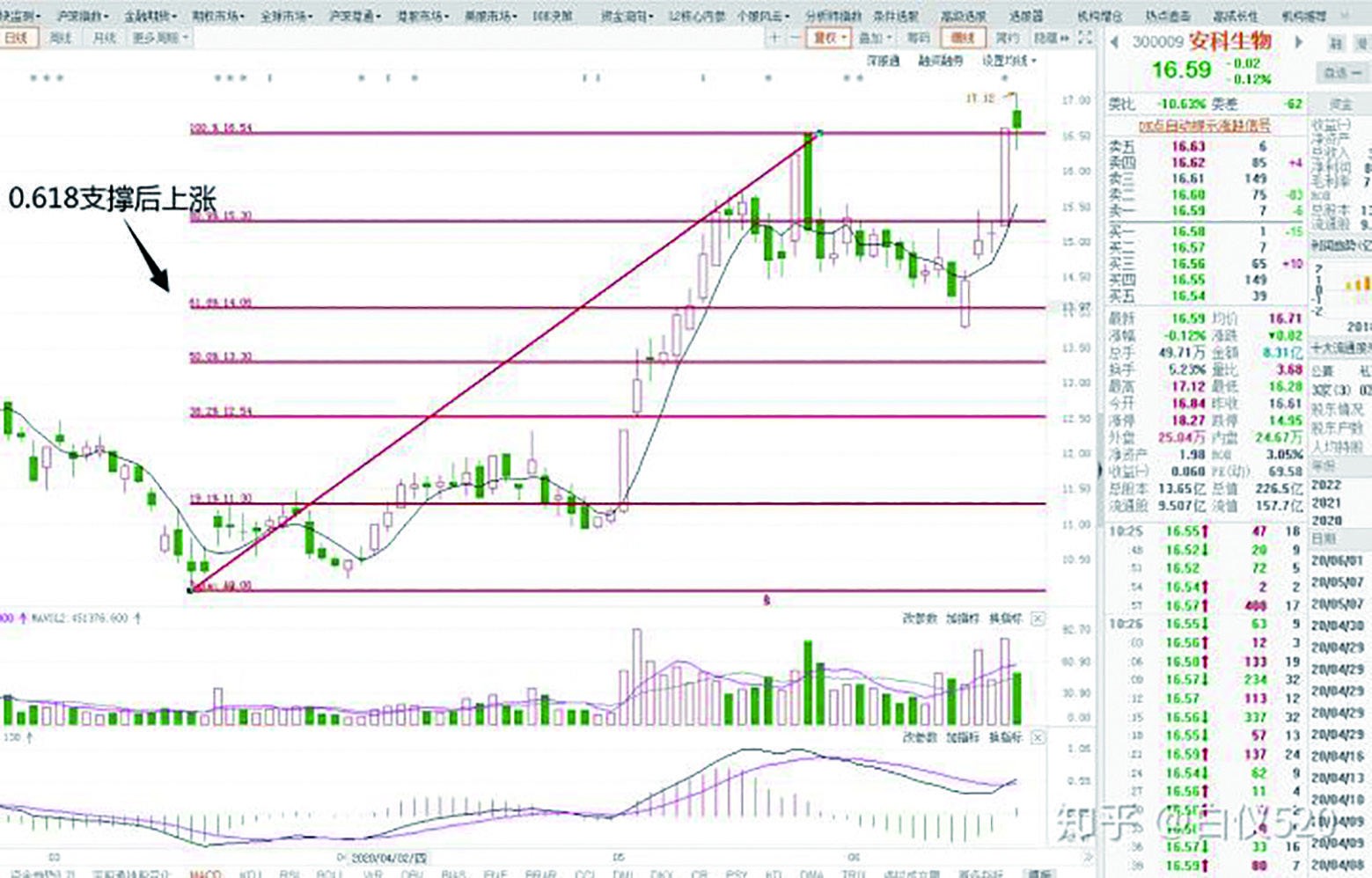The width and height of the screenshot is (1372, 878).
Task: Switch to 月线 monthly period
Action: click(x=104, y=38)
